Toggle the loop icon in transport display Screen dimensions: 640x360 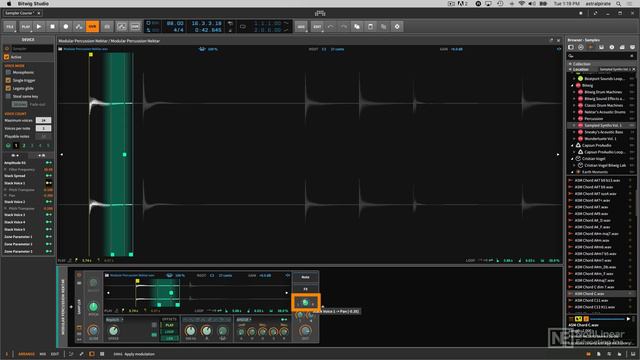243,27
